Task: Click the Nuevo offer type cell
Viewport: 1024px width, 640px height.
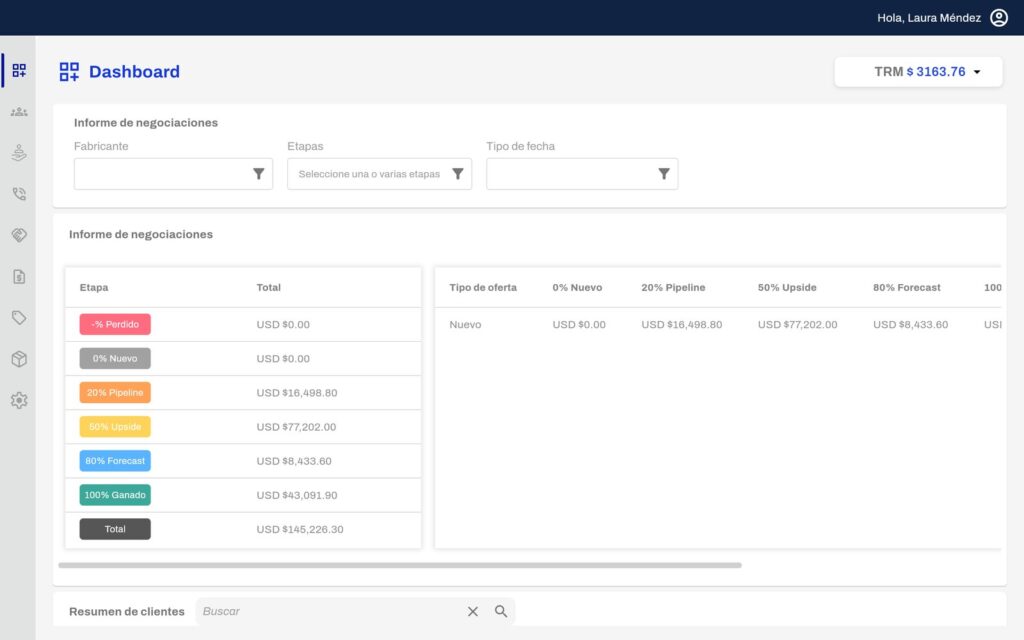Action: pyautogui.click(x=465, y=325)
